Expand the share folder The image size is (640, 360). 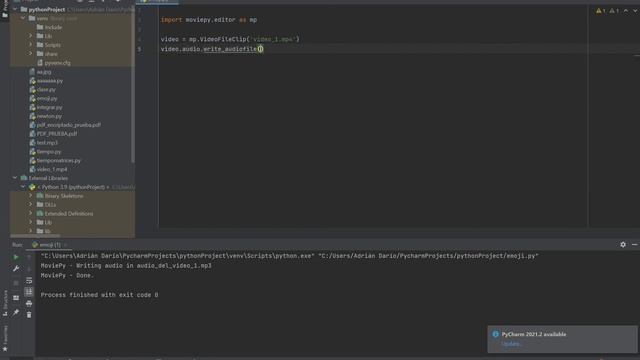click(31, 53)
